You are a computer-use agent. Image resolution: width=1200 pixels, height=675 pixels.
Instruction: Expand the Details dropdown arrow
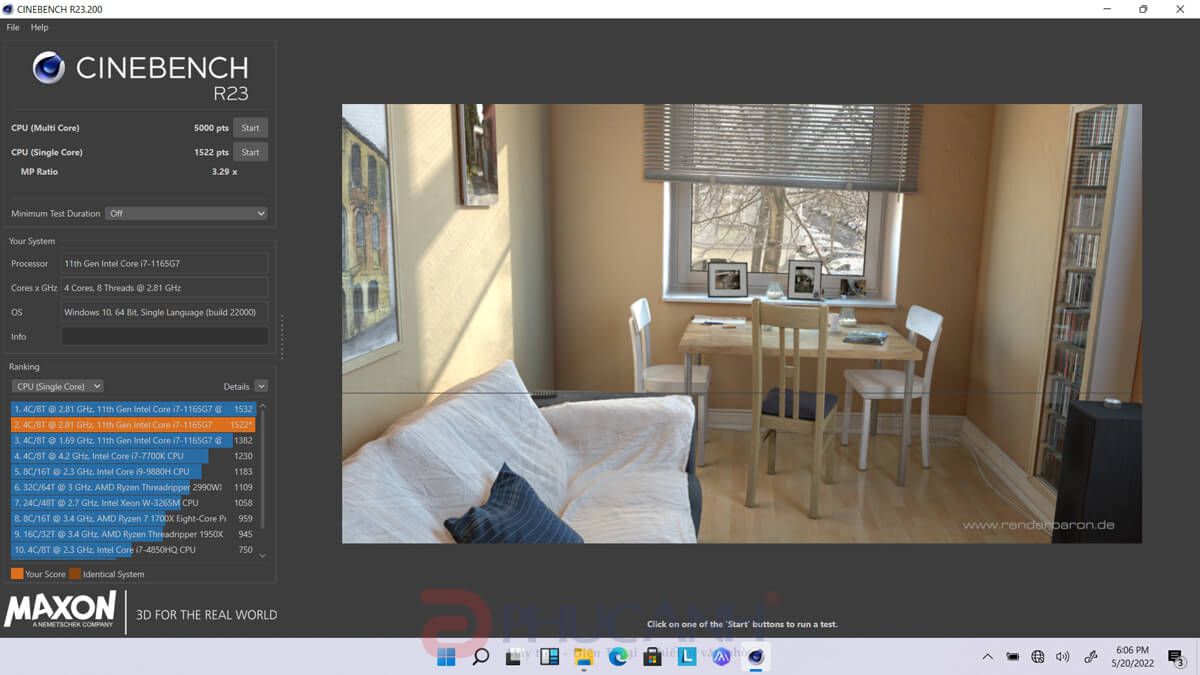(261, 386)
